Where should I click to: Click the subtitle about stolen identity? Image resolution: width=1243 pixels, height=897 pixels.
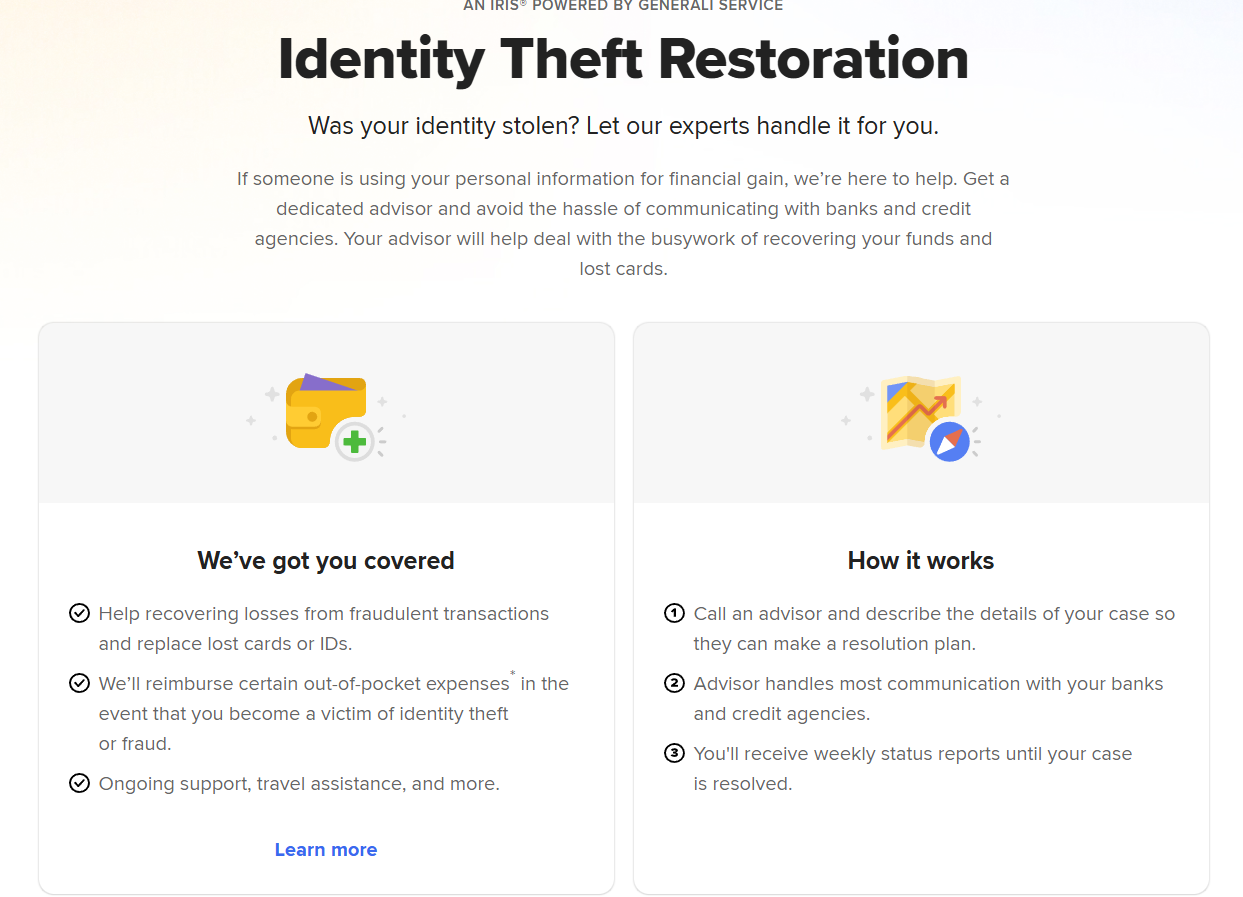click(x=622, y=126)
